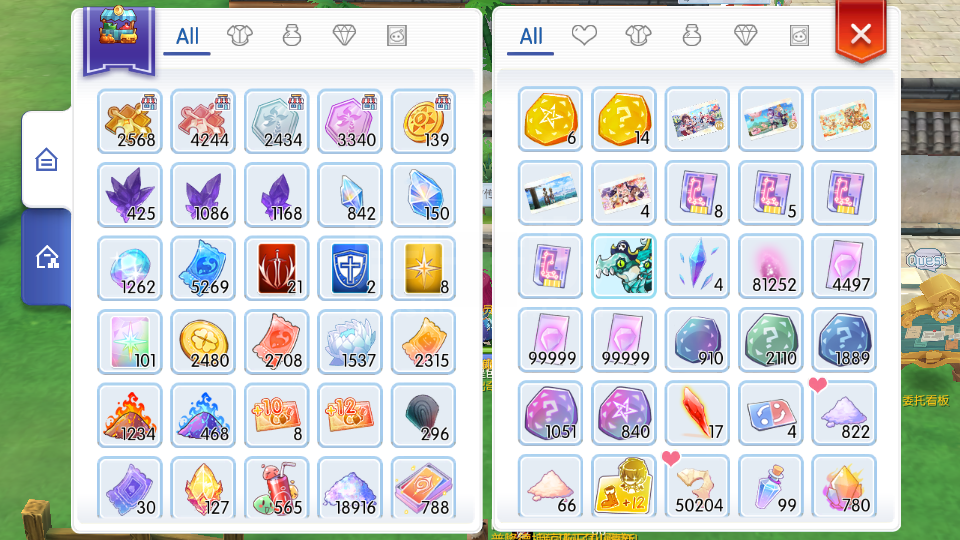Select the purple crystal cluster with 425
The image size is (960, 540).
pyautogui.click(x=130, y=195)
